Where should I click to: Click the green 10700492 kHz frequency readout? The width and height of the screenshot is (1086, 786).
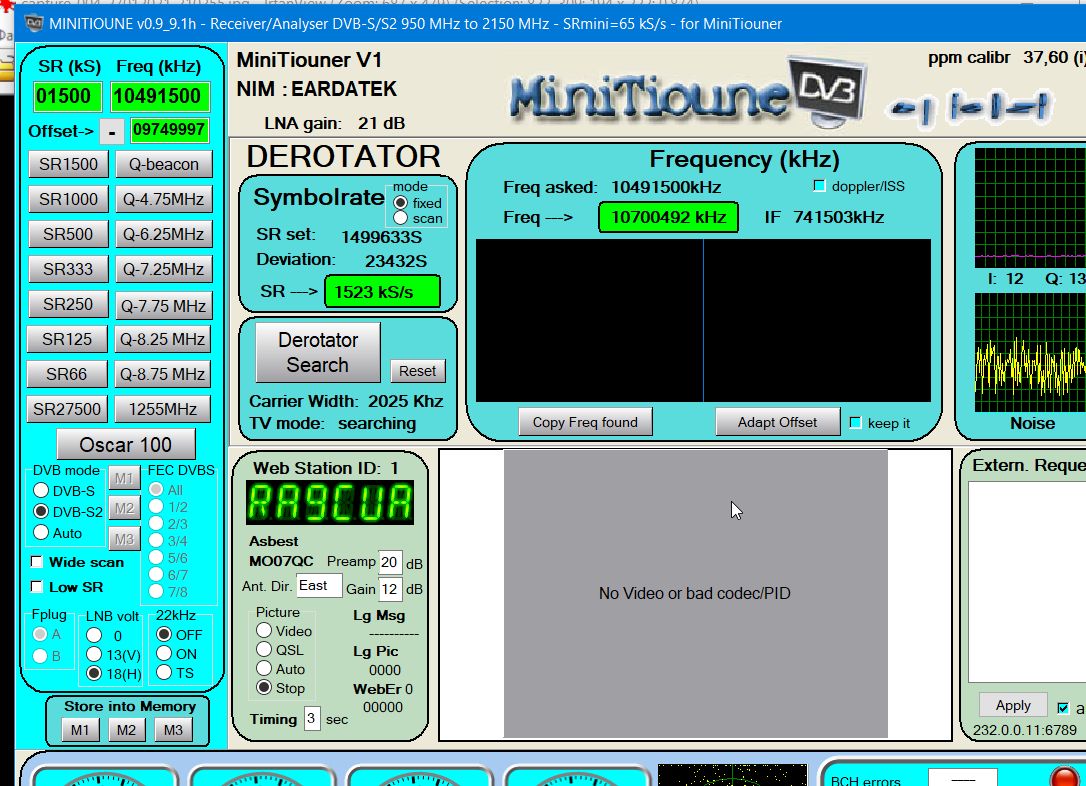pyautogui.click(x=668, y=217)
